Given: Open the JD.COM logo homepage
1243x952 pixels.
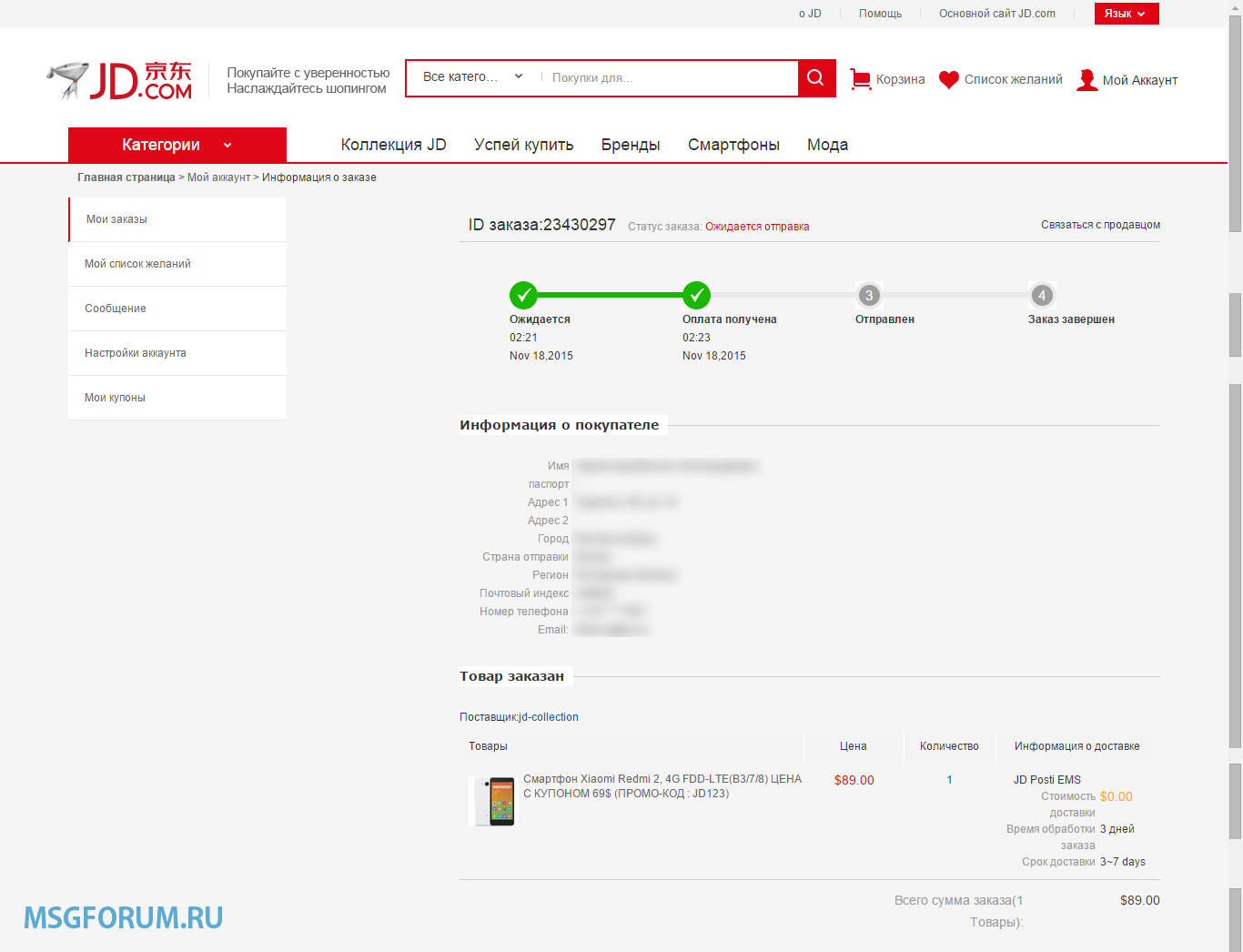Looking at the screenshot, I should [x=120, y=80].
